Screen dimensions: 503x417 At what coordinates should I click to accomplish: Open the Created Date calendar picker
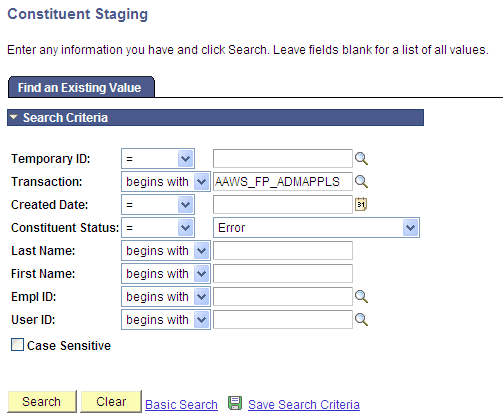click(x=361, y=204)
